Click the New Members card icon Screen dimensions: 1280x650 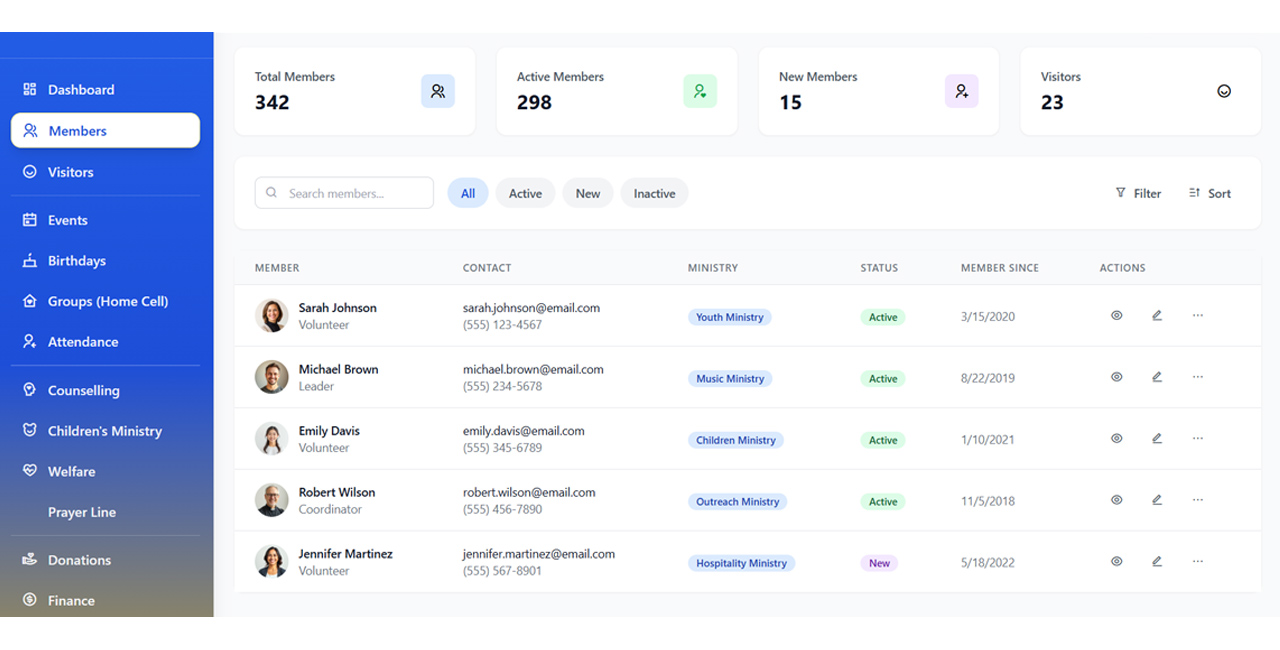tap(961, 91)
